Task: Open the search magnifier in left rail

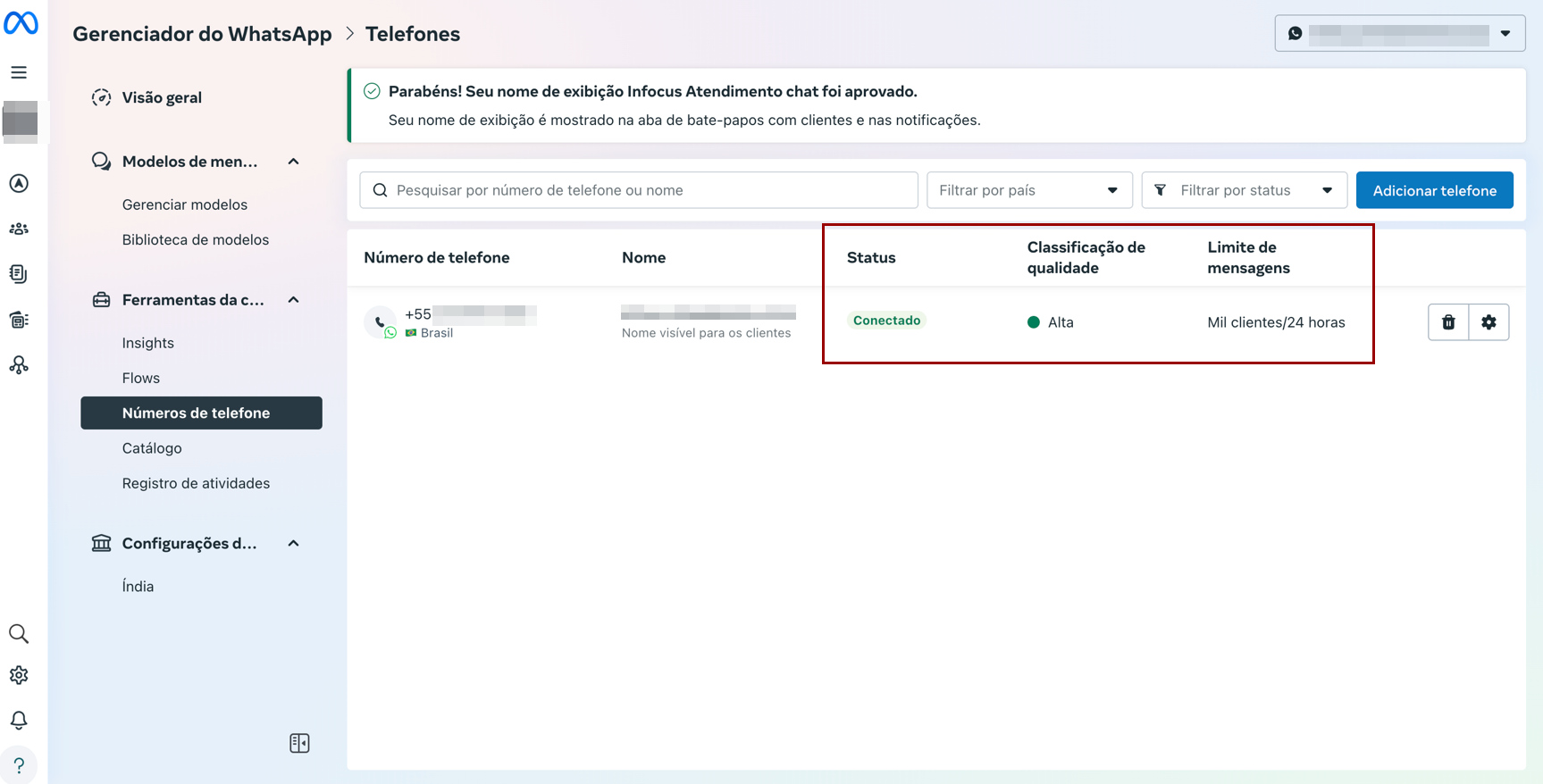Action: 19,634
